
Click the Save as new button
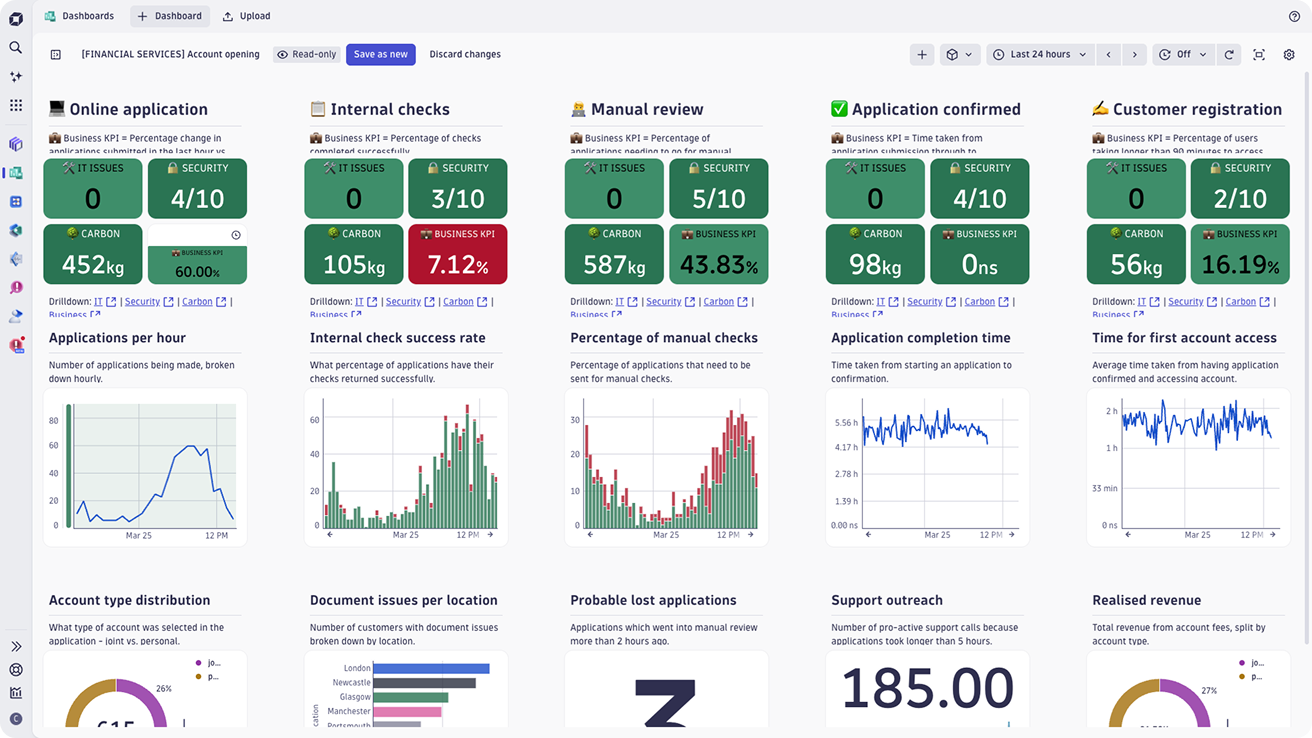pos(380,55)
